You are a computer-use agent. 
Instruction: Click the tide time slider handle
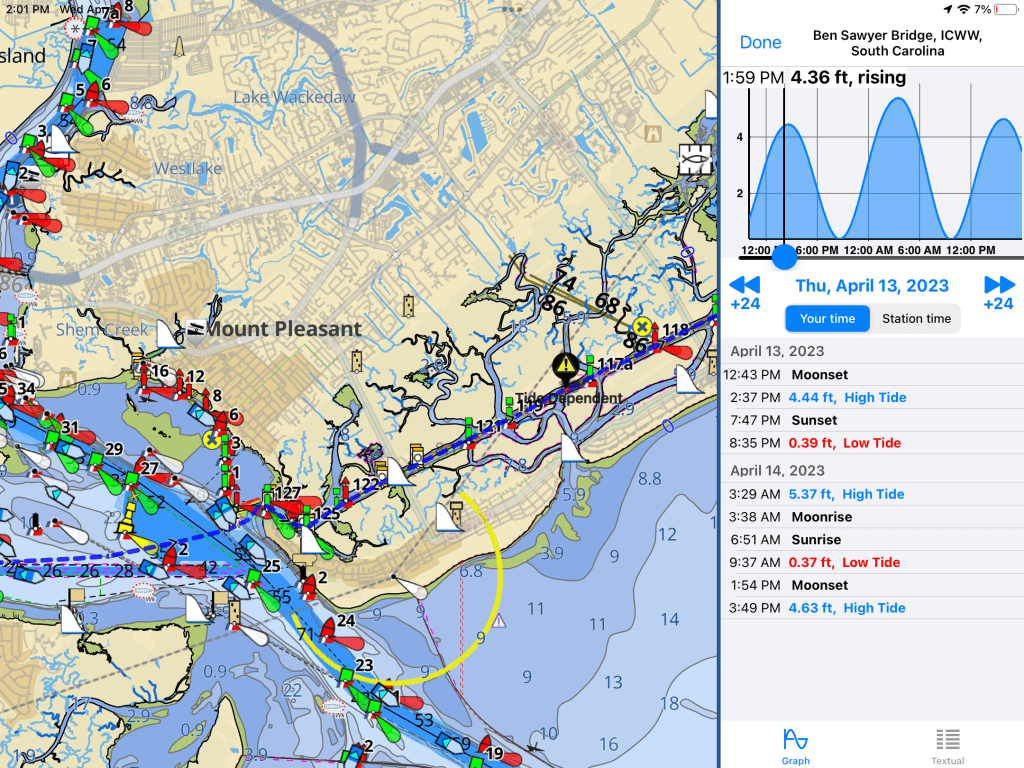pos(785,256)
